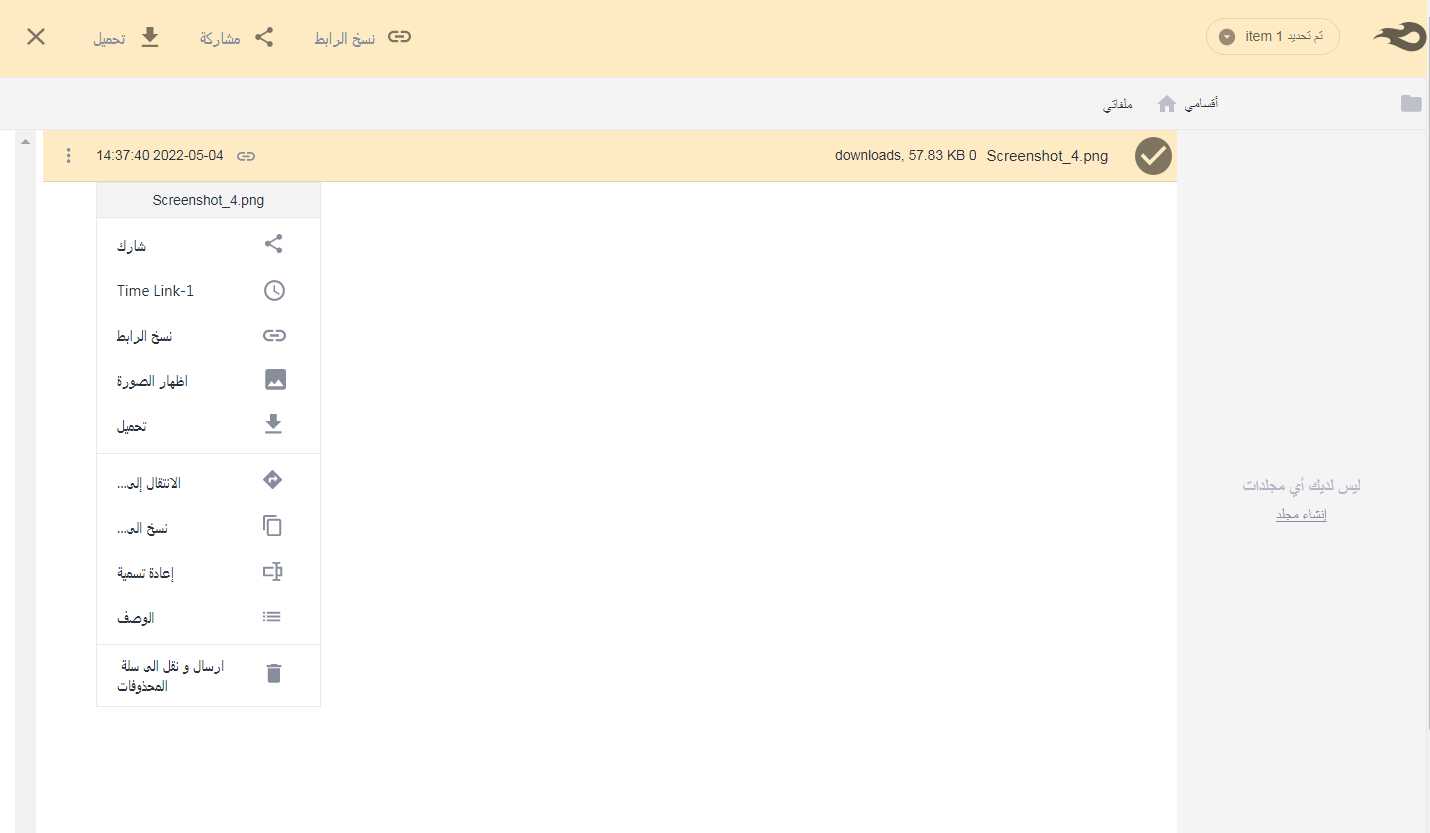Select تحميل in context menu
Image resolution: width=1430 pixels, height=833 pixels.
[x=131, y=426]
